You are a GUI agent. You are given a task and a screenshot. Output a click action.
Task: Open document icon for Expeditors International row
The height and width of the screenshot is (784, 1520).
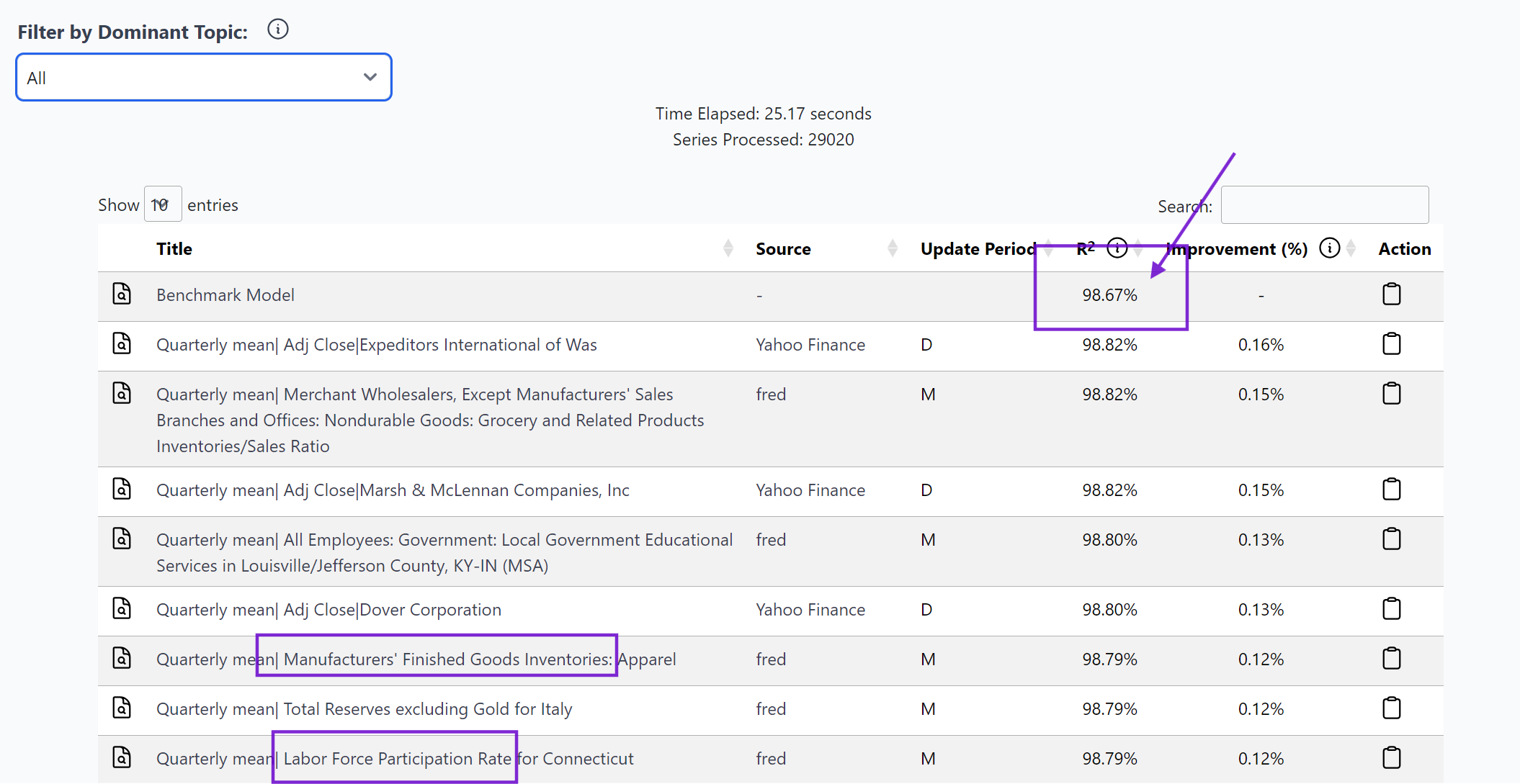[122, 343]
